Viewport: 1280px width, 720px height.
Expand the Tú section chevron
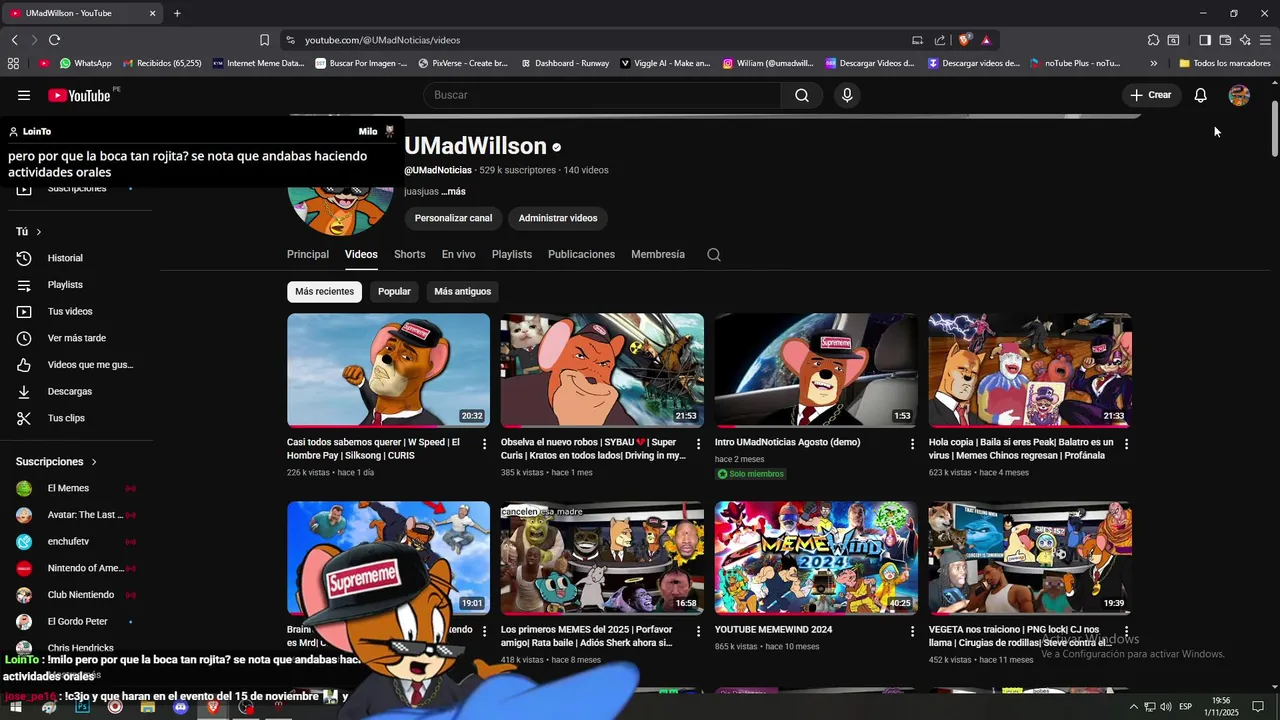(39, 232)
